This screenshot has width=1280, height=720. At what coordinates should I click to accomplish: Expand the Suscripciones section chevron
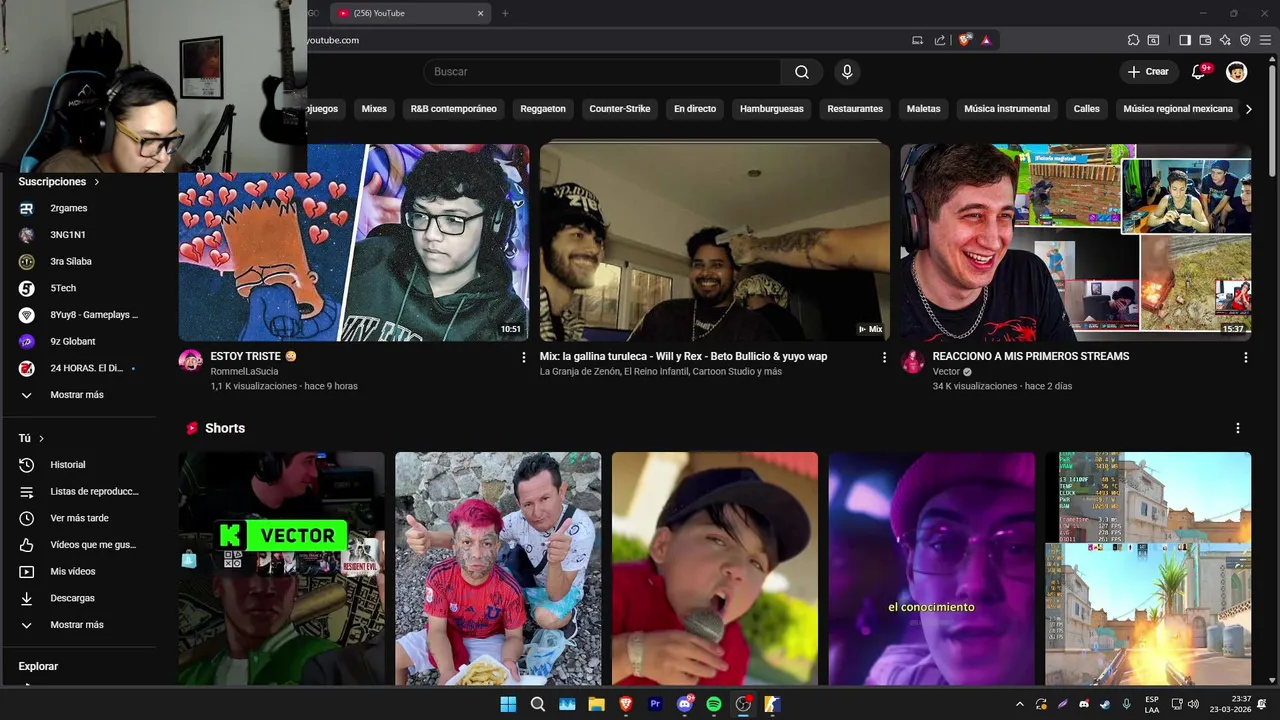coord(97,182)
